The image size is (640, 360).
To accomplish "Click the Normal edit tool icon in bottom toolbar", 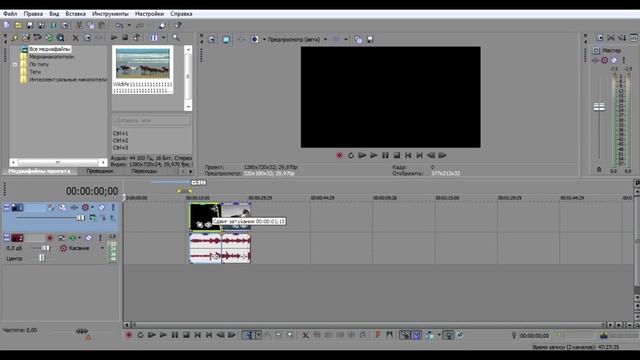I will 248,335.
